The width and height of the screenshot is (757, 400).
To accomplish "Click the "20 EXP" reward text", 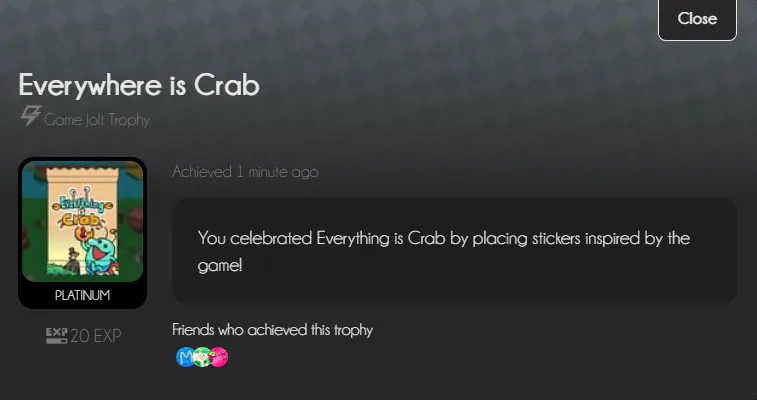I will click(x=96, y=336).
